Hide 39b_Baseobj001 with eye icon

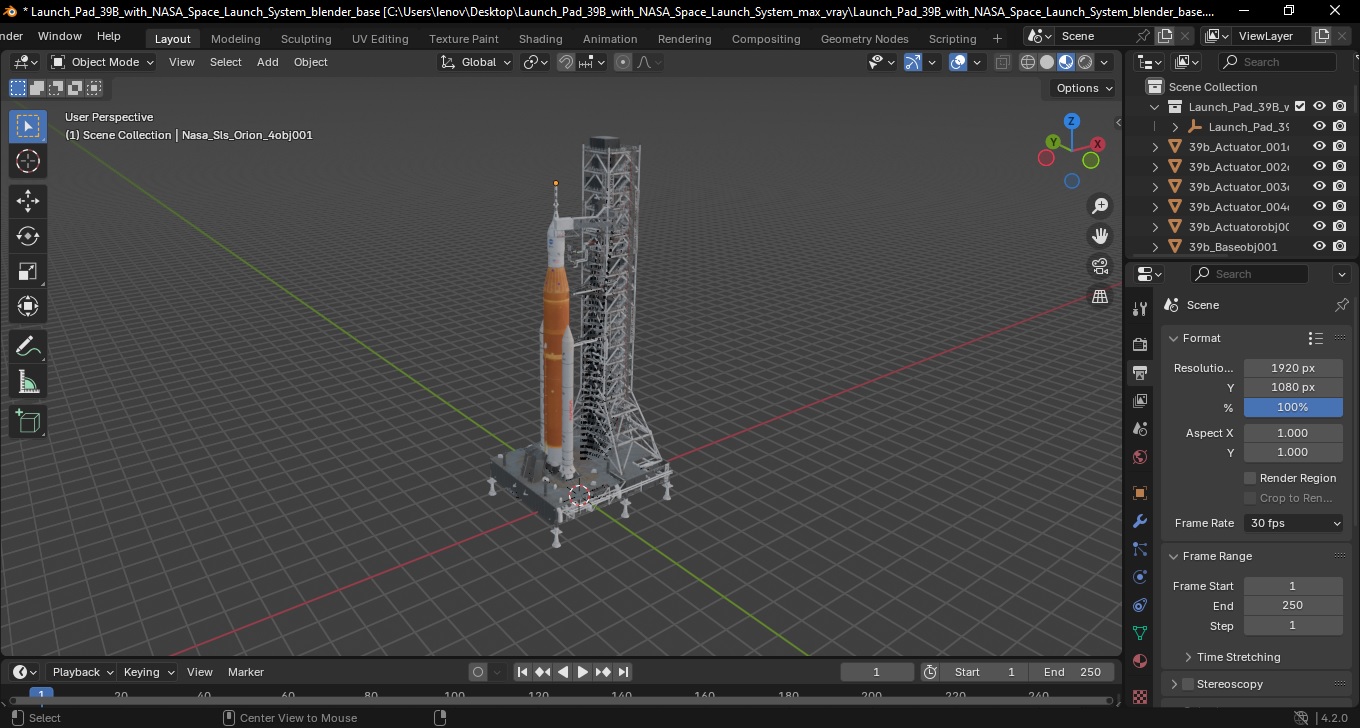(1320, 246)
